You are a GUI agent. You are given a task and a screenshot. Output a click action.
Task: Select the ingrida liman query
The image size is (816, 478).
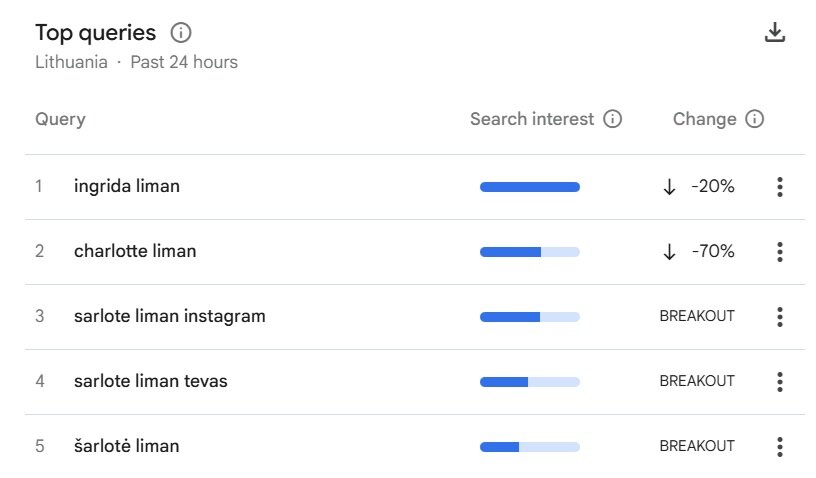126,186
